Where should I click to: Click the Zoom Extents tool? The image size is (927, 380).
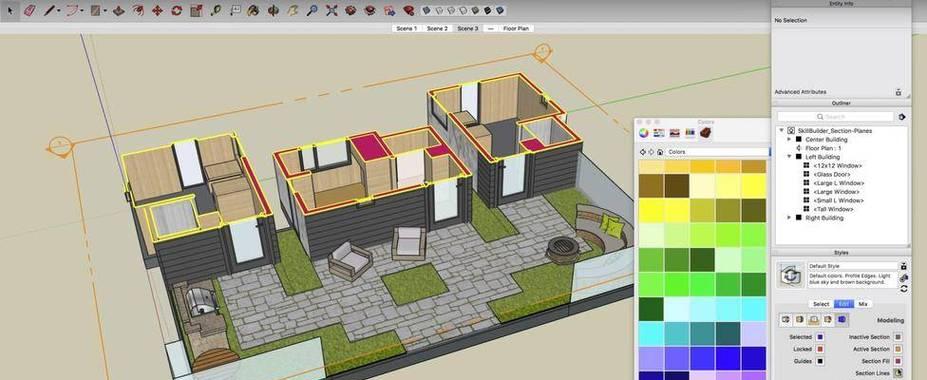(x=332, y=11)
